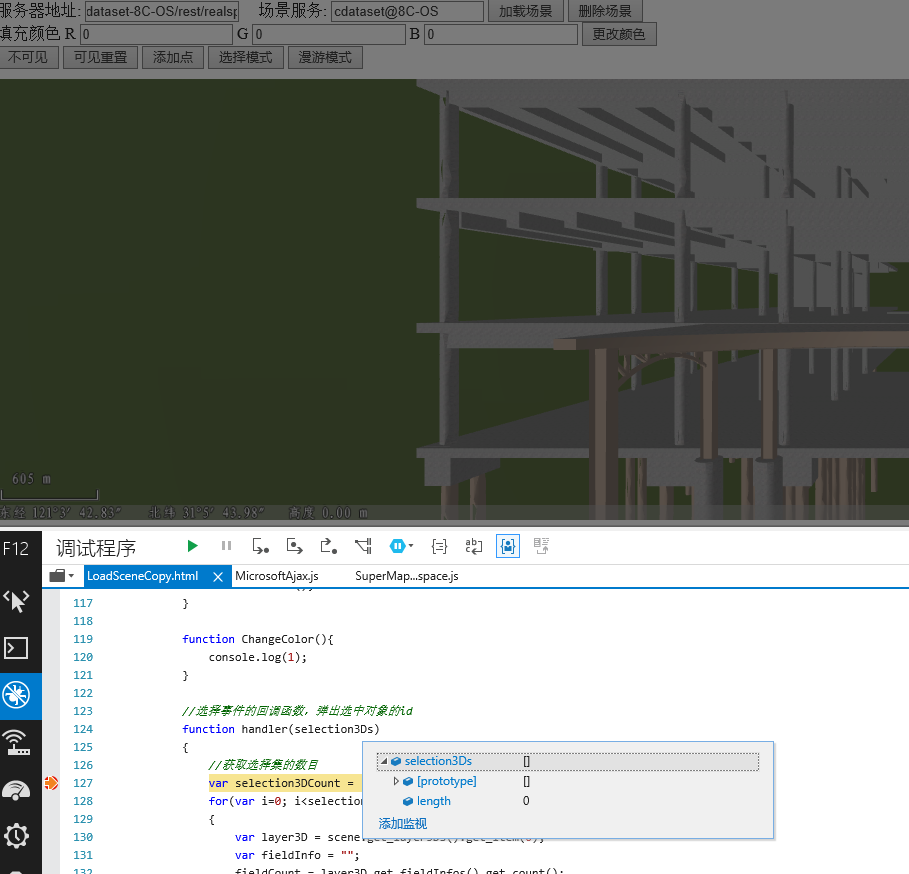Click the 调试程序 title text
Image resolution: width=909 pixels, height=874 pixels.
96,548
